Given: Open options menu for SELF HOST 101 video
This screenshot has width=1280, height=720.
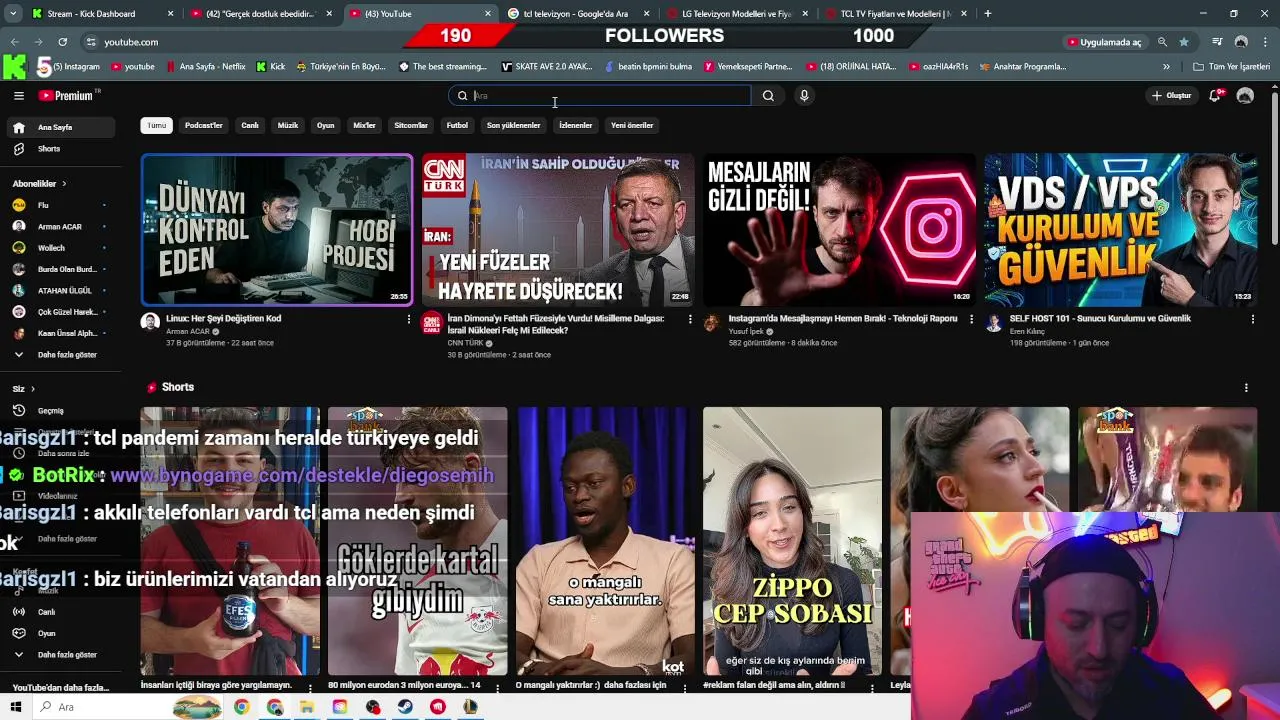Looking at the screenshot, I should [1253, 319].
